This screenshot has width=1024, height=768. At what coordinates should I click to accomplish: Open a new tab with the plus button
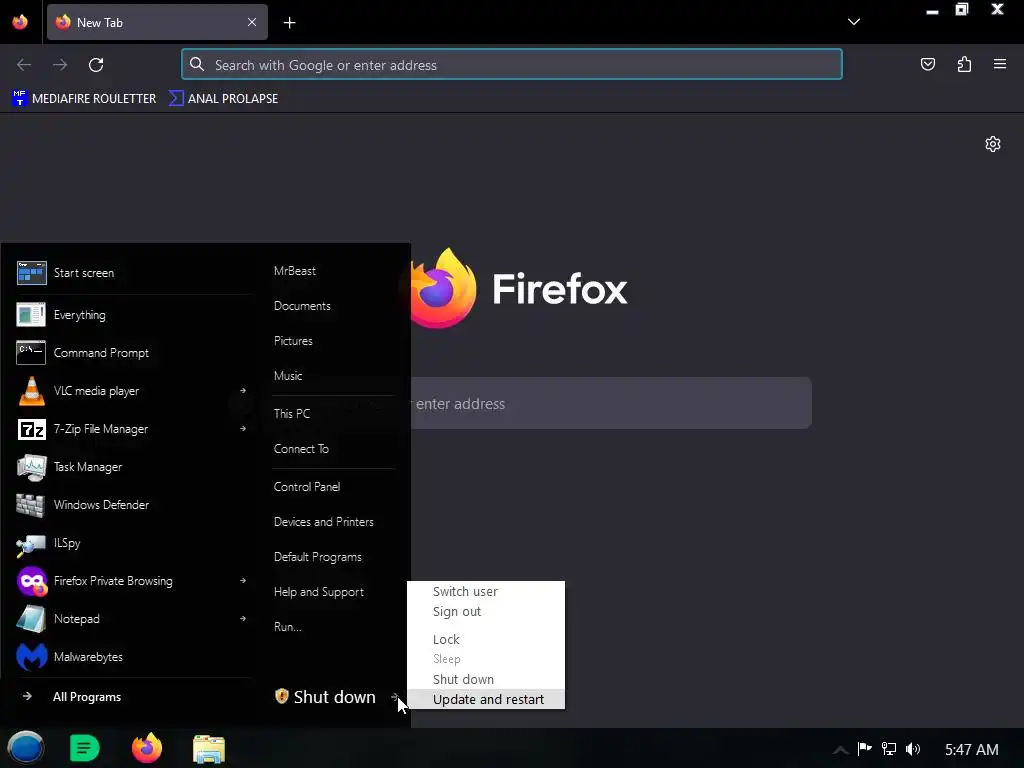pyautogui.click(x=289, y=23)
